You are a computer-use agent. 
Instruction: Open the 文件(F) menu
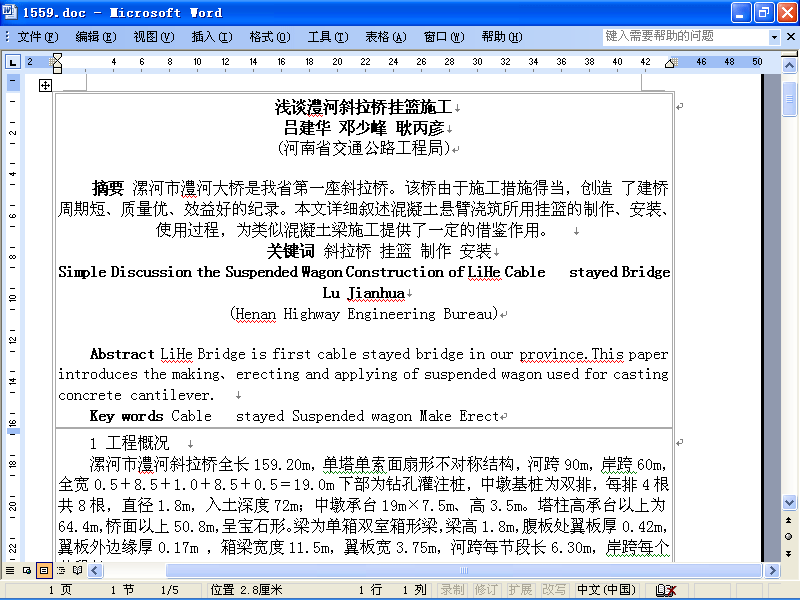[38, 37]
